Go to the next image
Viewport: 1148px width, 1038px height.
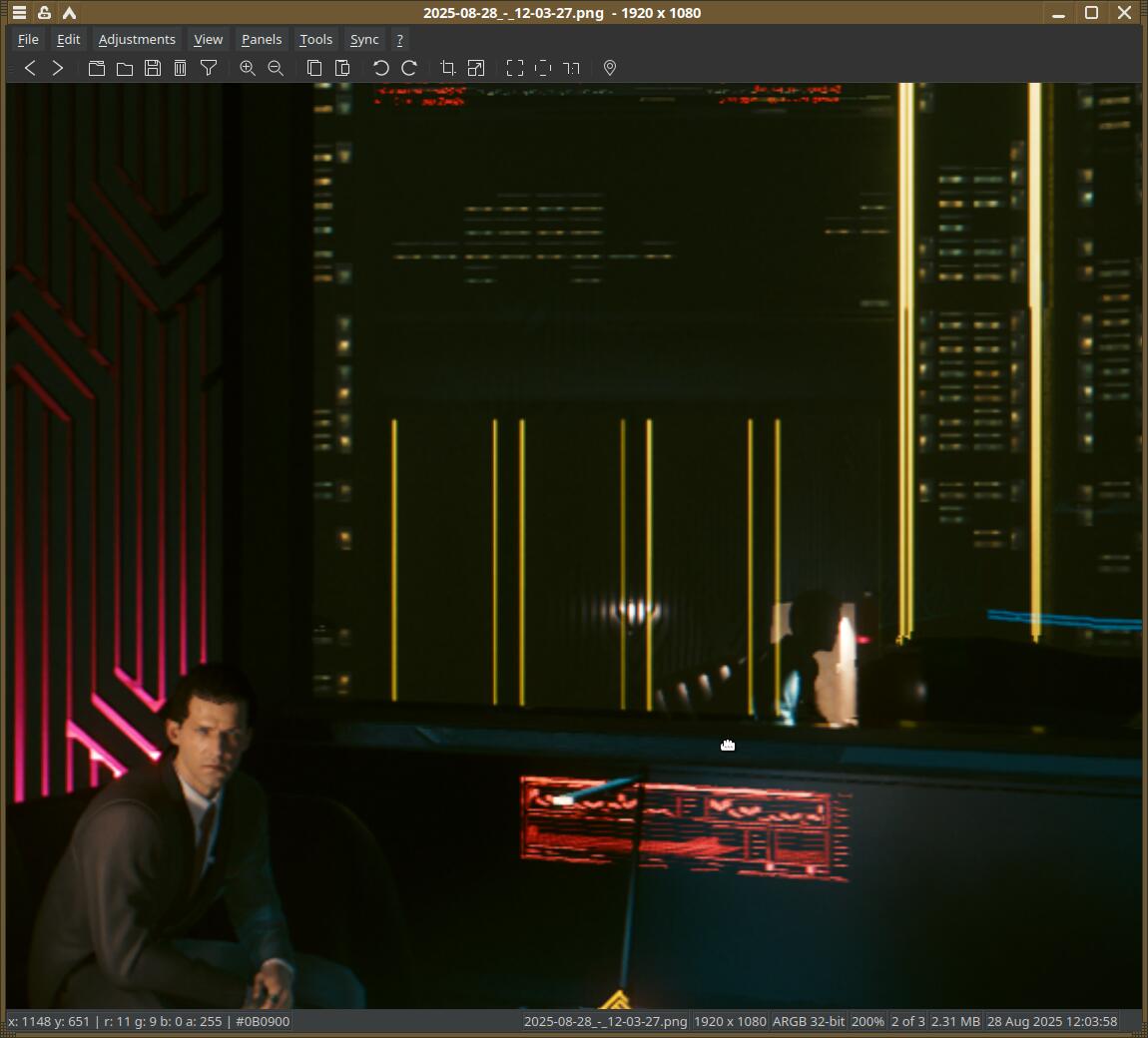(x=58, y=68)
